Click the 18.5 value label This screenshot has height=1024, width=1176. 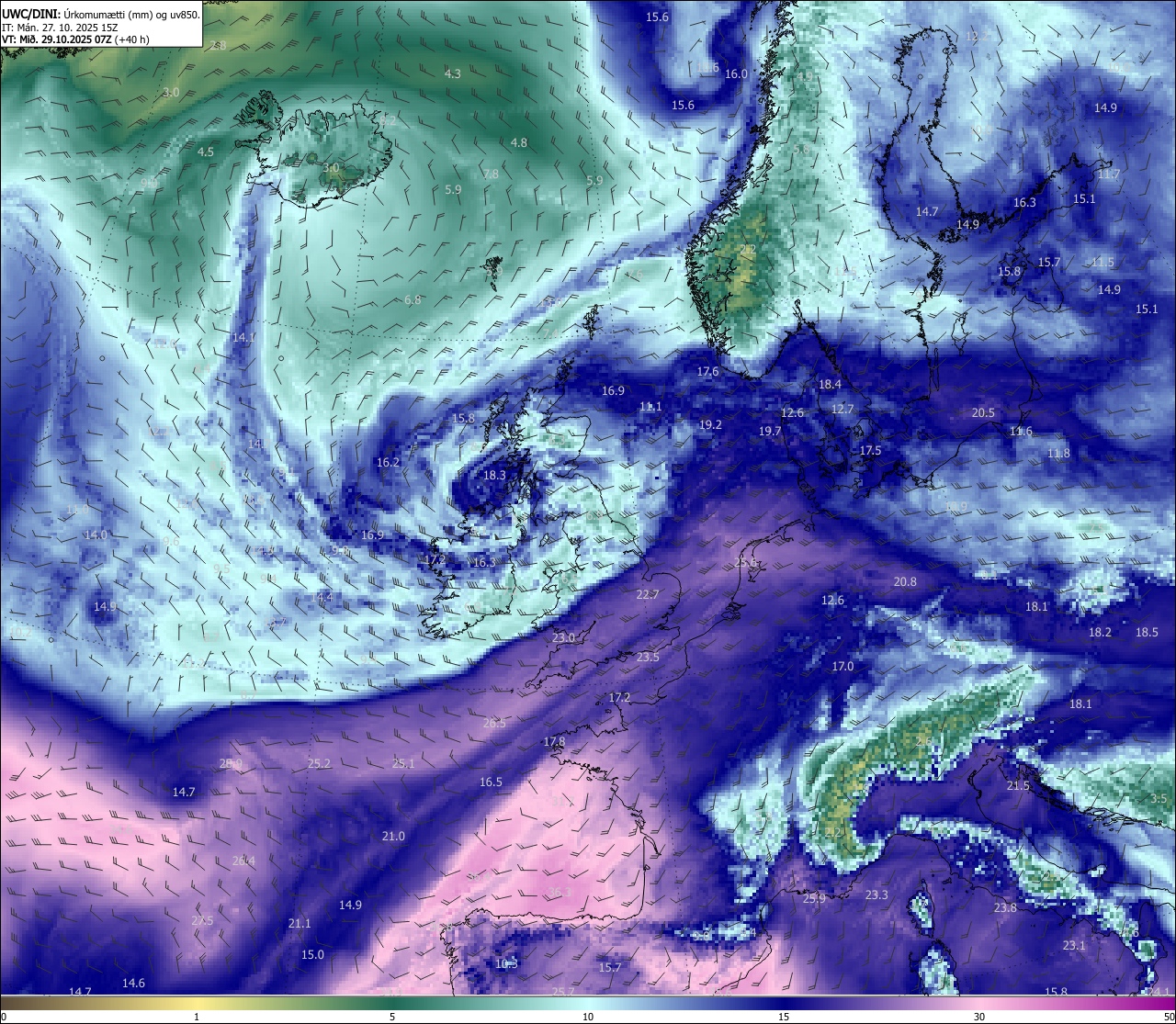[1147, 632]
